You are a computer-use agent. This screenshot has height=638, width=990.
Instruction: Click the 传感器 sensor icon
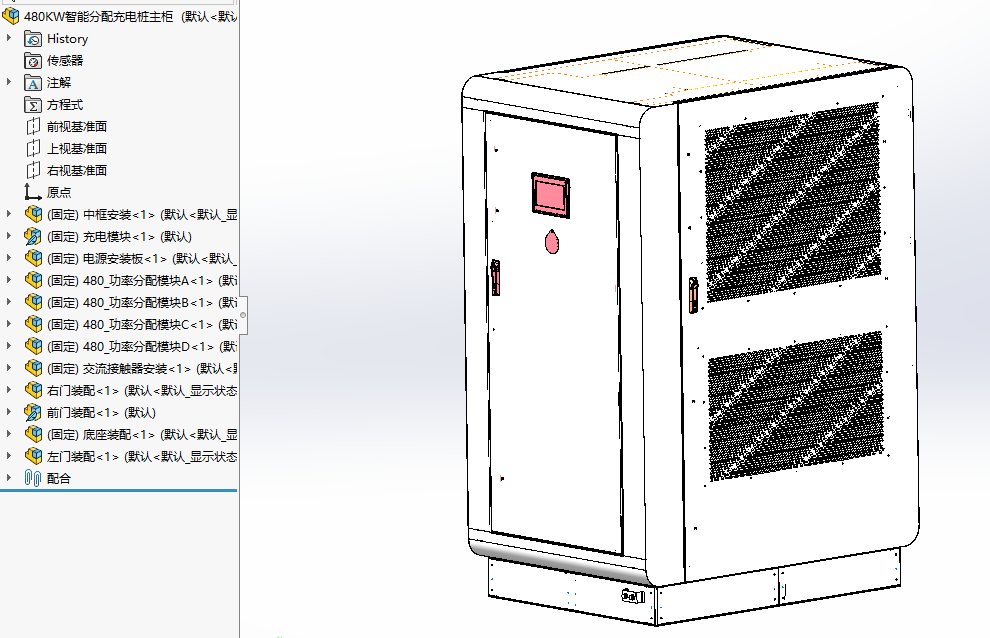coord(33,61)
